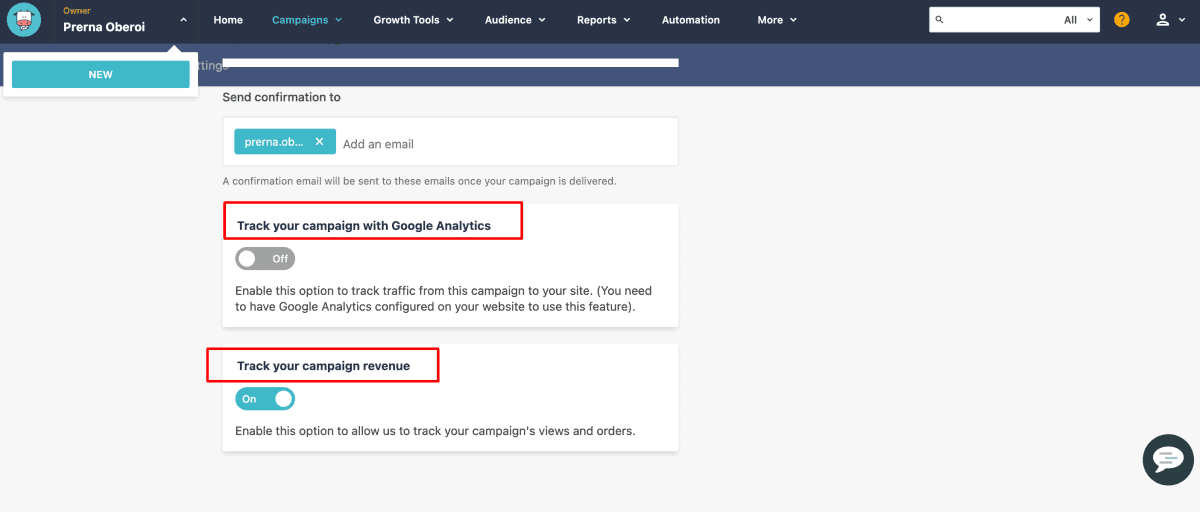Click in the top search box
The width and height of the screenshot is (1200, 512).
pos(1000,20)
